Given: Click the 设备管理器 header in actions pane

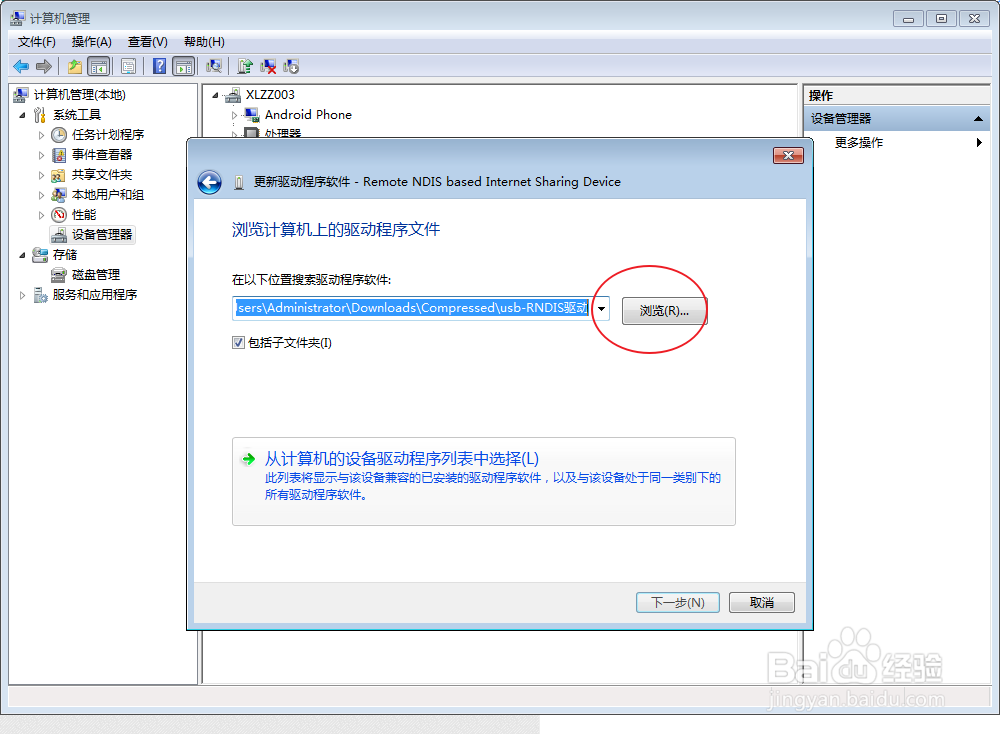Looking at the screenshot, I should pos(897,119).
